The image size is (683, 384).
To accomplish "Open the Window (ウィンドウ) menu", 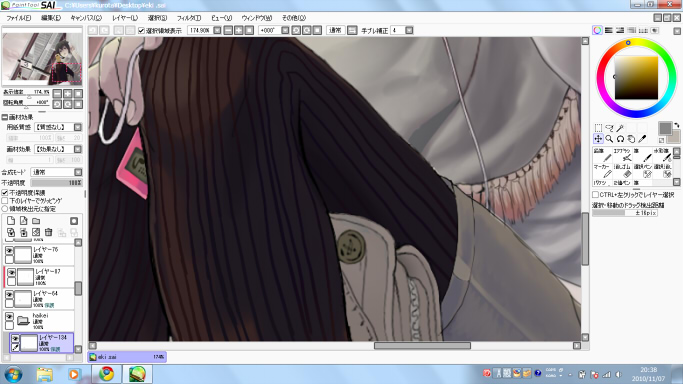I will point(257,18).
